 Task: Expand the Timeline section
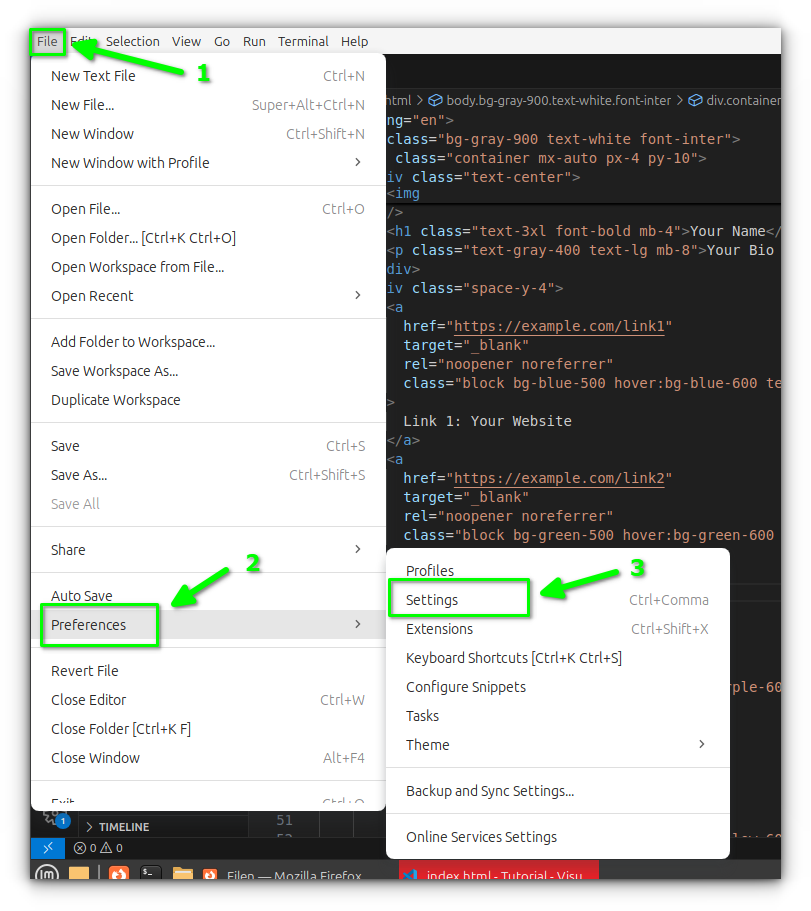click(123, 827)
